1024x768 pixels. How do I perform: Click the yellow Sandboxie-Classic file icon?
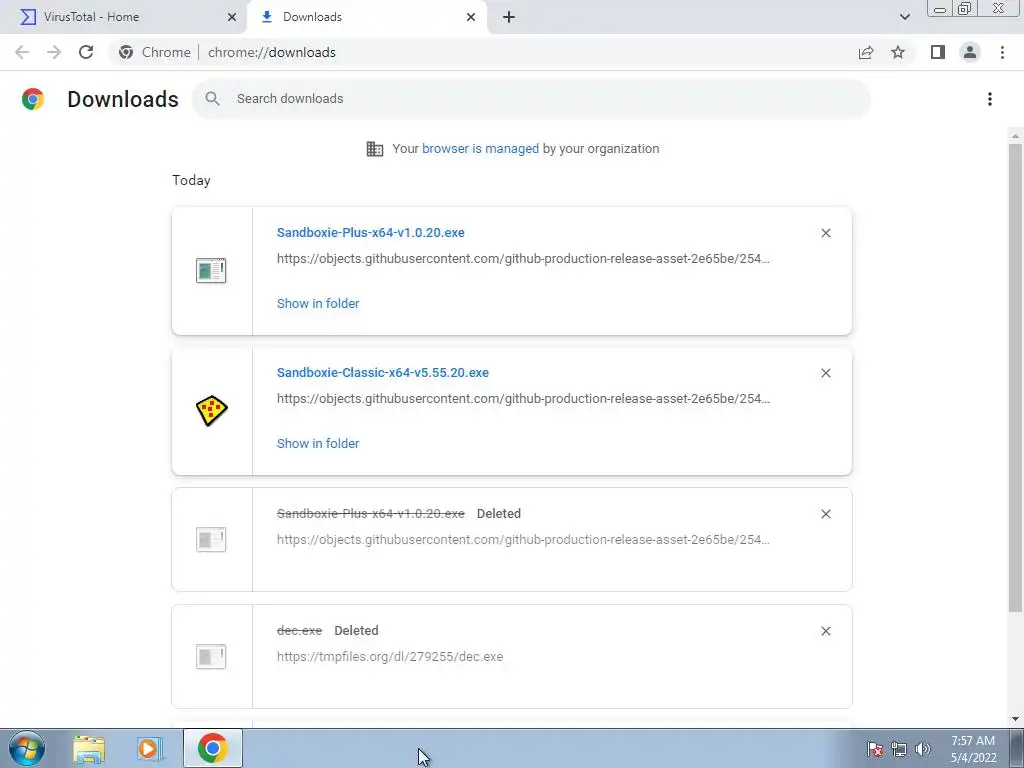(x=212, y=411)
